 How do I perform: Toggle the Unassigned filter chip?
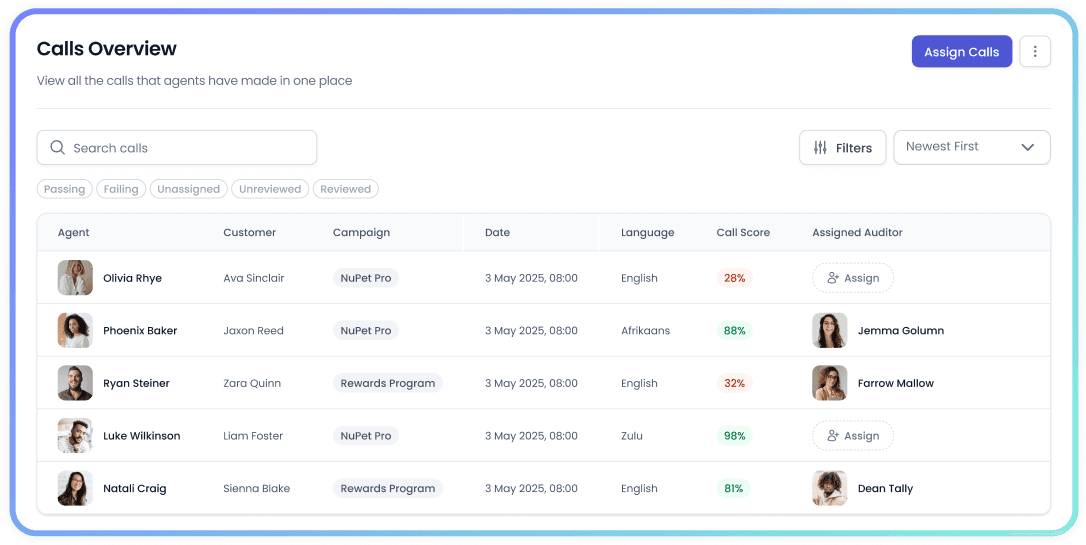(188, 189)
